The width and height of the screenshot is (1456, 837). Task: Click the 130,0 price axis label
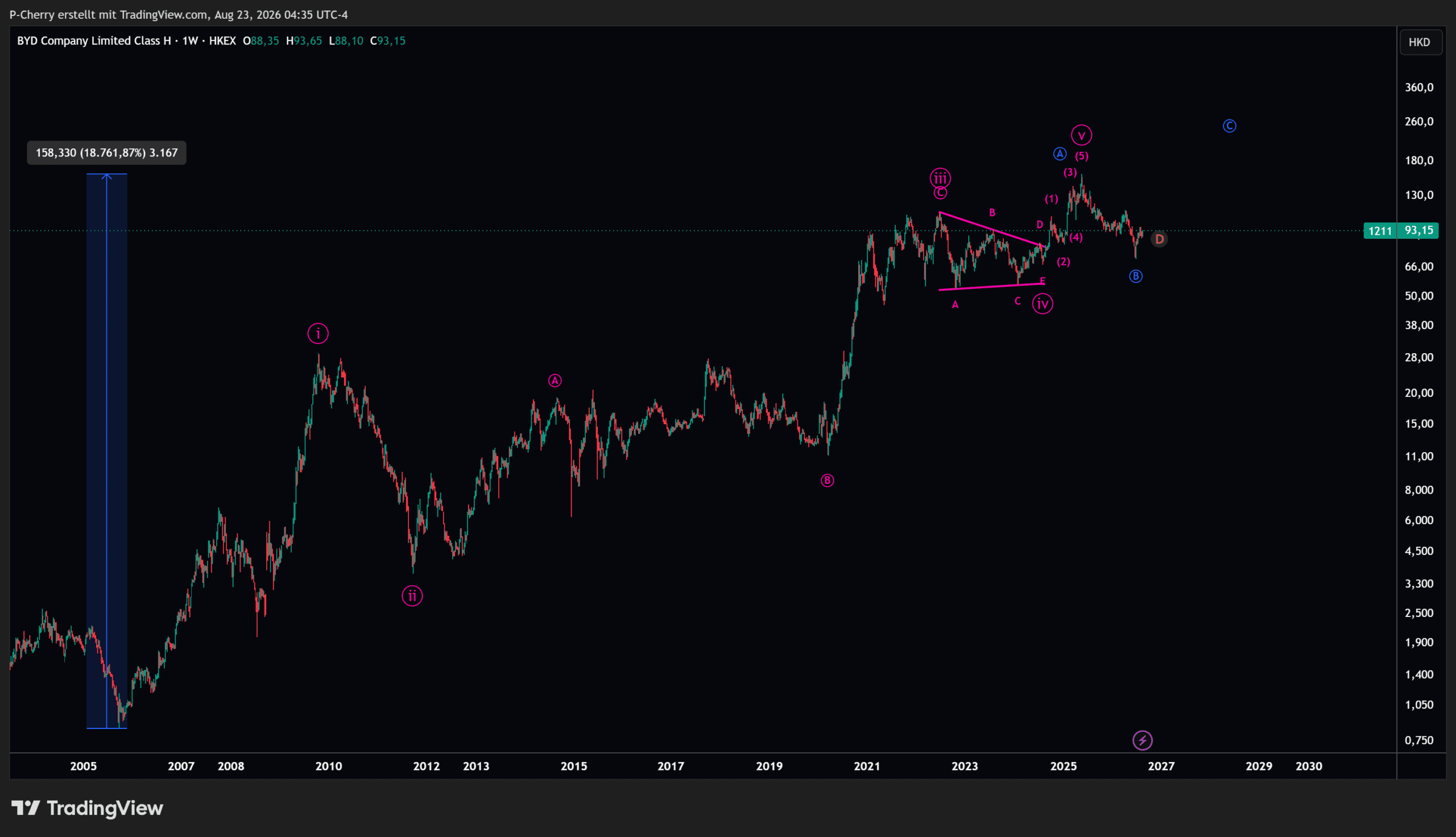(x=1419, y=195)
